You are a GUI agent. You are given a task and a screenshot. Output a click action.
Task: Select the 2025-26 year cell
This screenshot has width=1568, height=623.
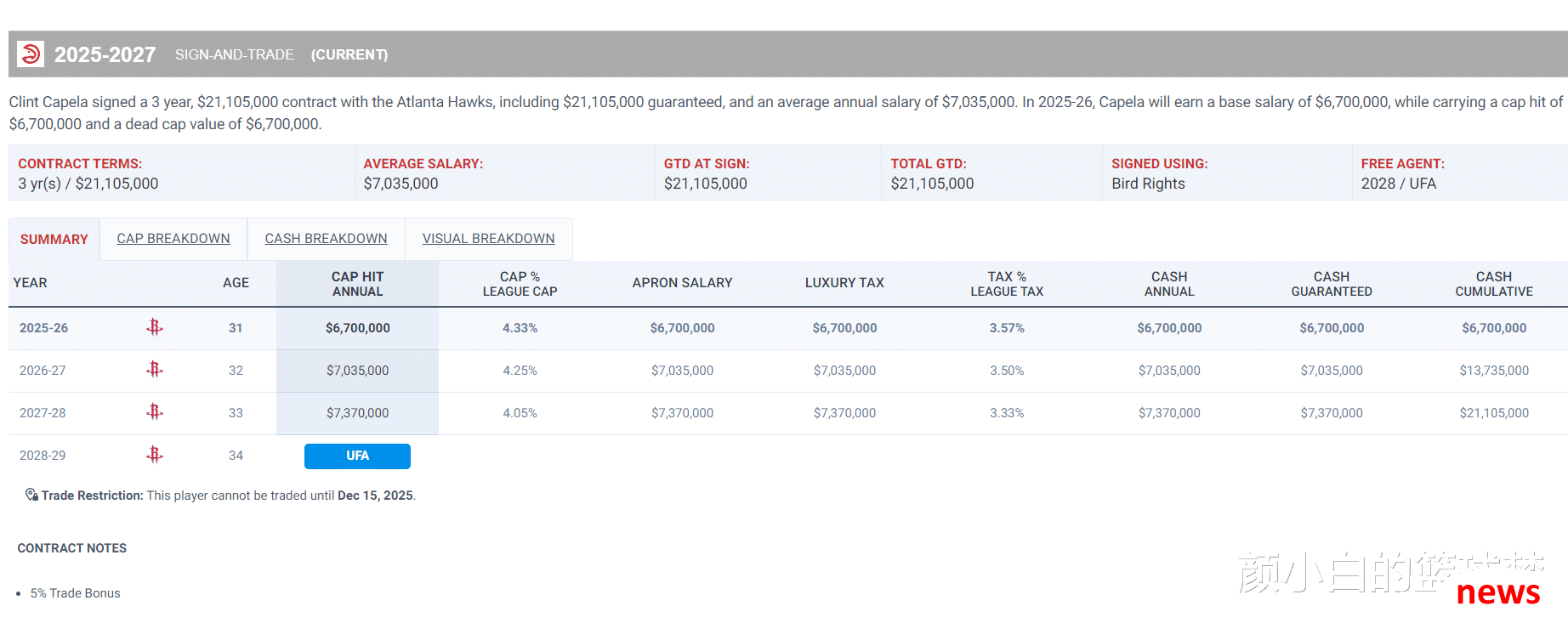click(x=43, y=328)
